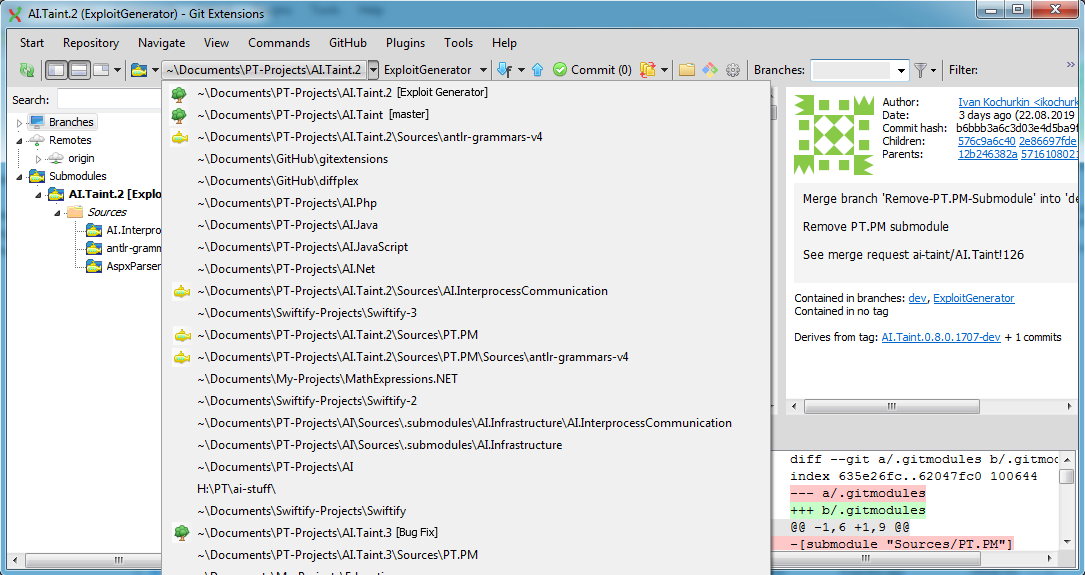Click submarine icon beside Sources\AI.InterprocessCommunication entry
Image resolution: width=1085 pixels, height=575 pixels.
coord(181,292)
